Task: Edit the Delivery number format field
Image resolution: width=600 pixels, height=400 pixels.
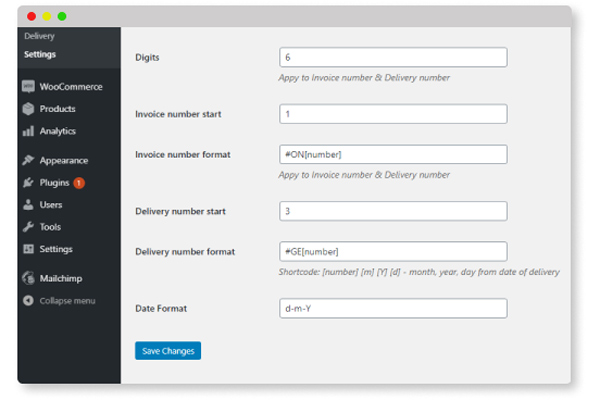Action: coord(393,252)
